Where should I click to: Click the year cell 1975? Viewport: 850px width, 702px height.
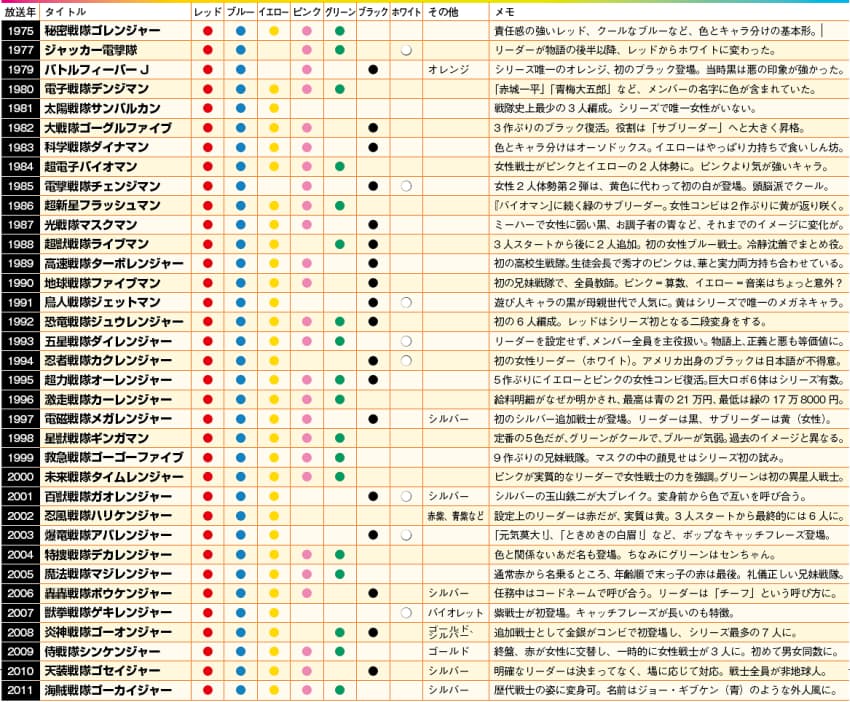[x=21, y=31]
